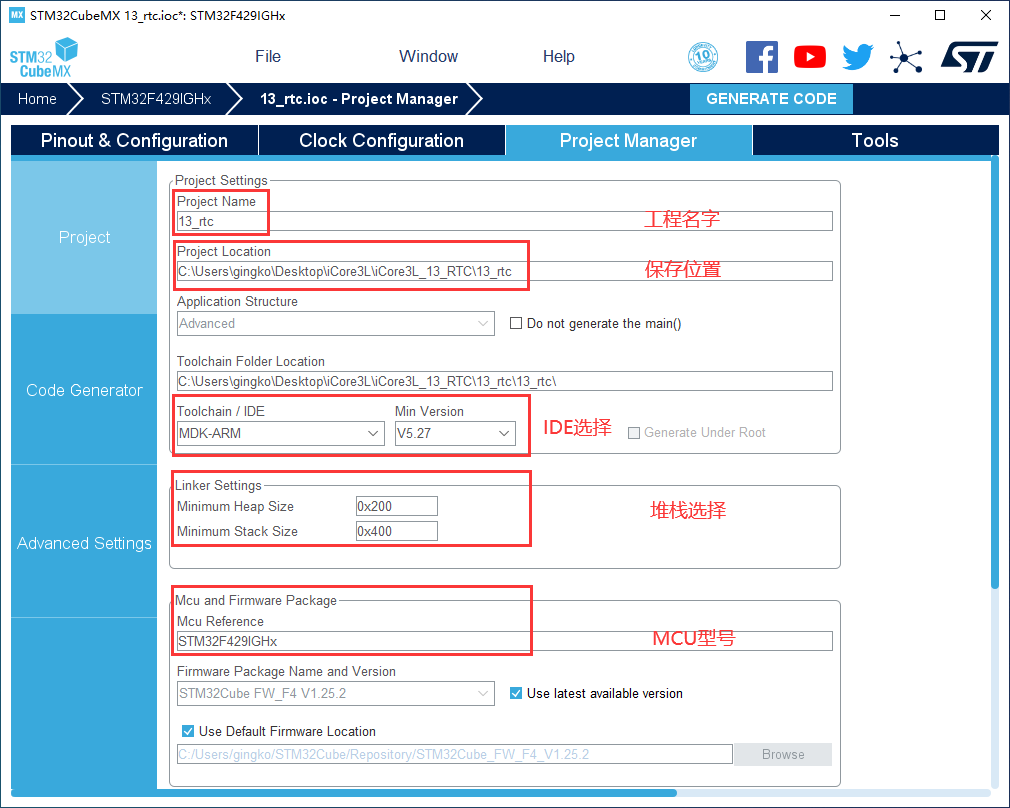Image resolution: width=1010 pixels, height=808 pixels.
Task: Click the Browse firmware location button
Action: tap(783, 754)
